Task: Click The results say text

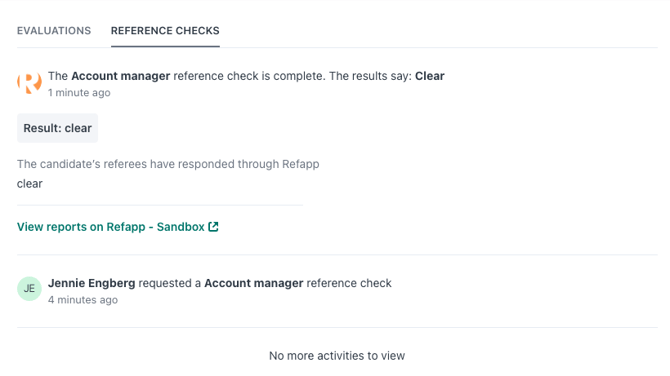Action: coord(370,76)
